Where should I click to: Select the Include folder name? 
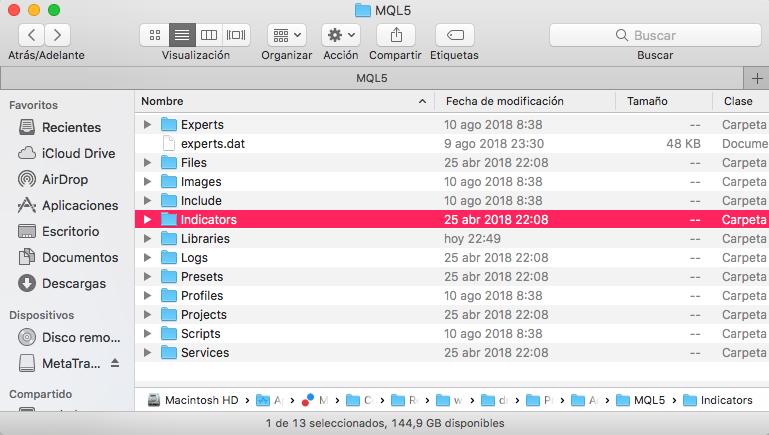pyautogui.click(x=201, y=201)
